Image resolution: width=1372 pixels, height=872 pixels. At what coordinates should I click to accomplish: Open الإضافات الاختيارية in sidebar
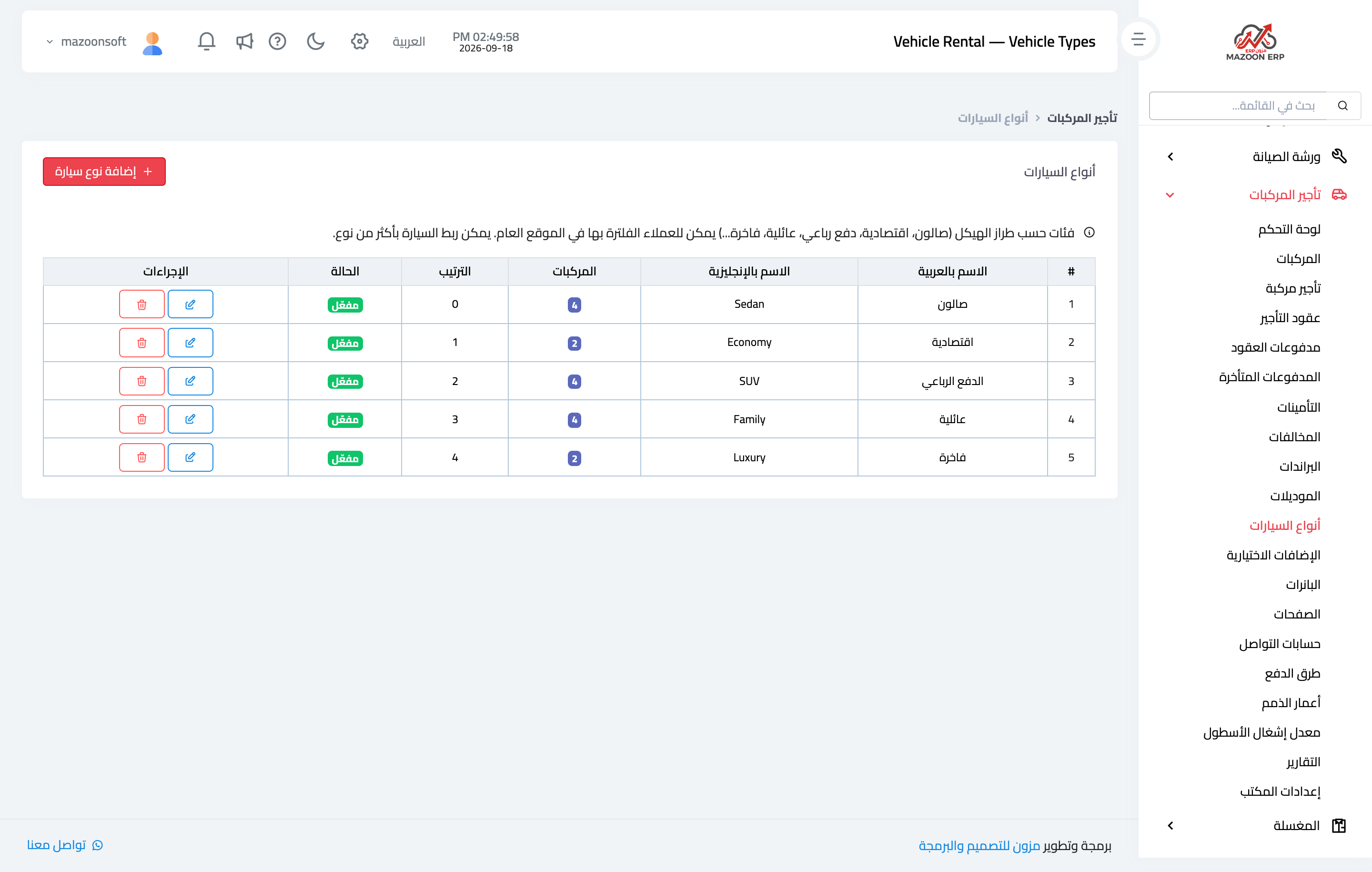(1273, 555)
